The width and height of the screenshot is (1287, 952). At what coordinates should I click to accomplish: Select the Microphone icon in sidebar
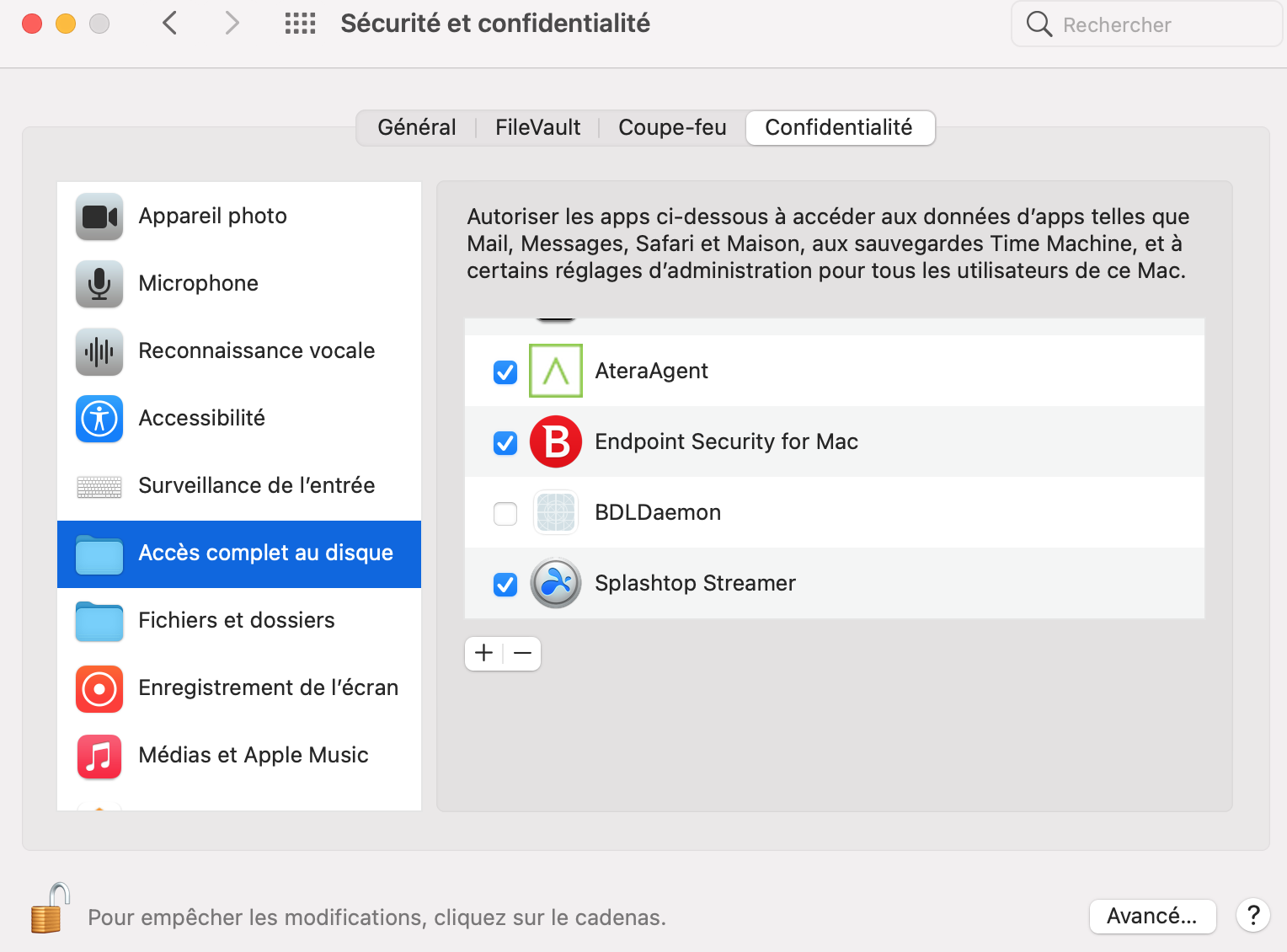[99, 284]
